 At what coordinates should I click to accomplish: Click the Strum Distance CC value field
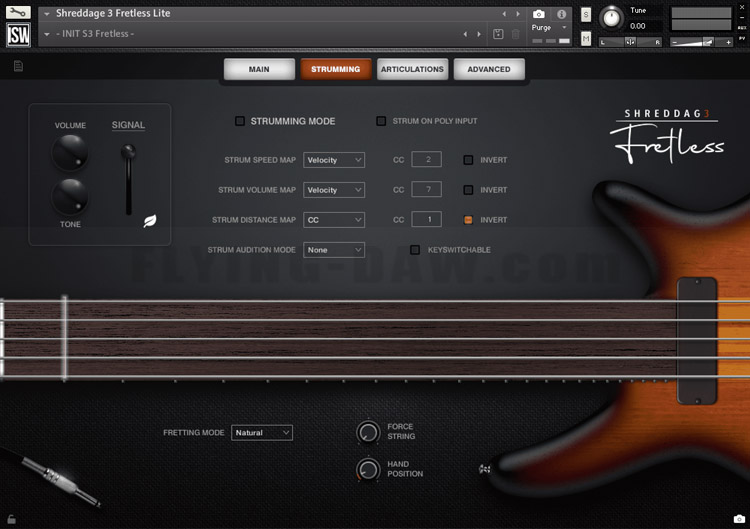point(427,219)
